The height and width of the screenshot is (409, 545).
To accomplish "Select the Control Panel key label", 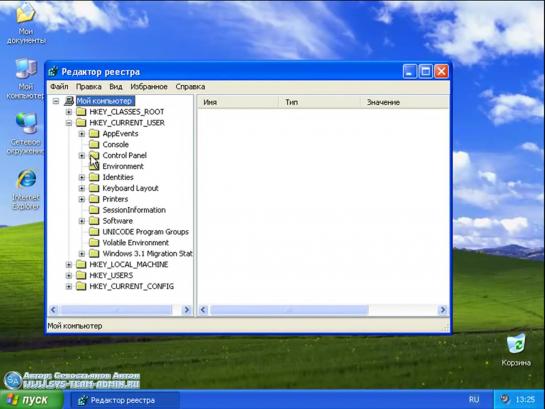I will [x=124, y=155].
